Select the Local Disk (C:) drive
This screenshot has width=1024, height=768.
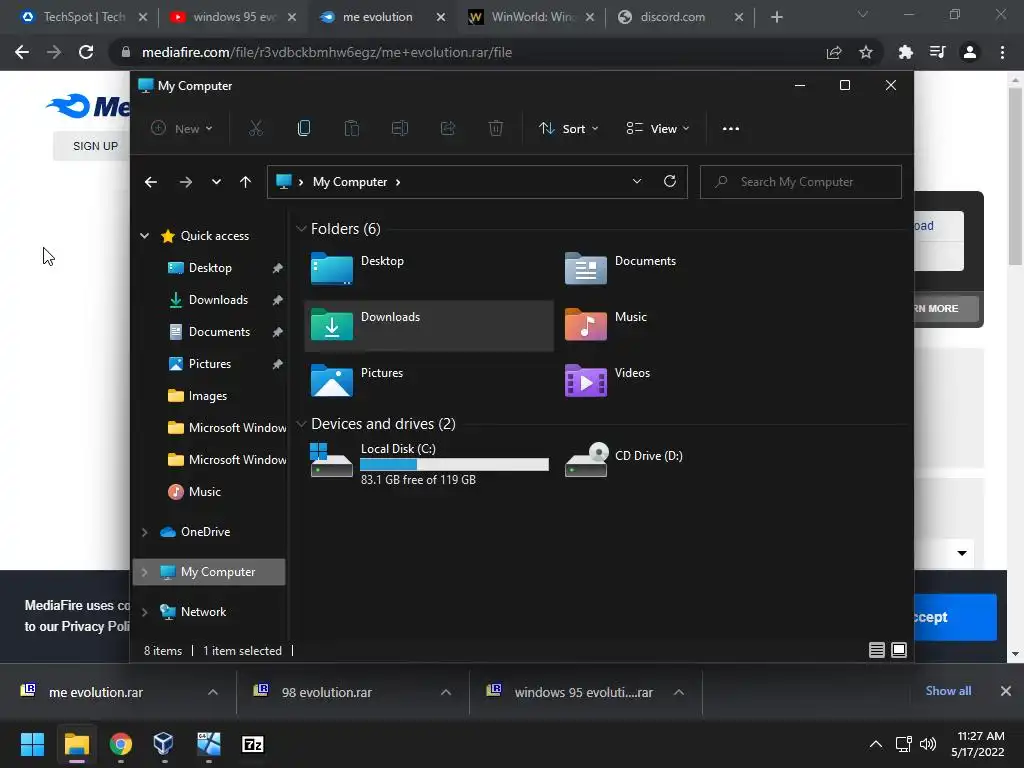(x=429, y=463)
